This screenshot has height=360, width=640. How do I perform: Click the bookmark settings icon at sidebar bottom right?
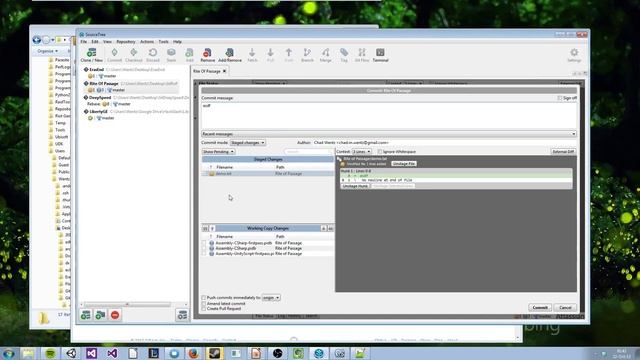coord(182,315)
